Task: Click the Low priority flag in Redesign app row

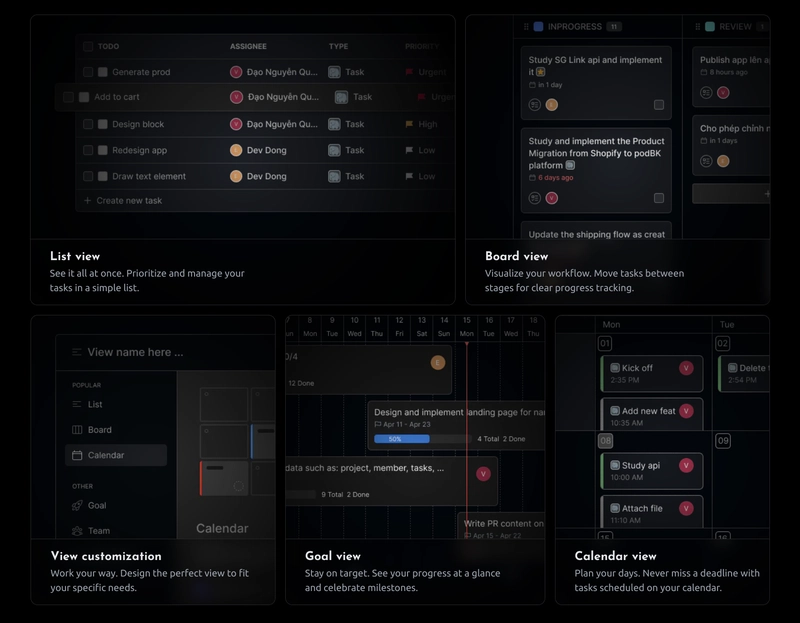Action: pos(409,150)
